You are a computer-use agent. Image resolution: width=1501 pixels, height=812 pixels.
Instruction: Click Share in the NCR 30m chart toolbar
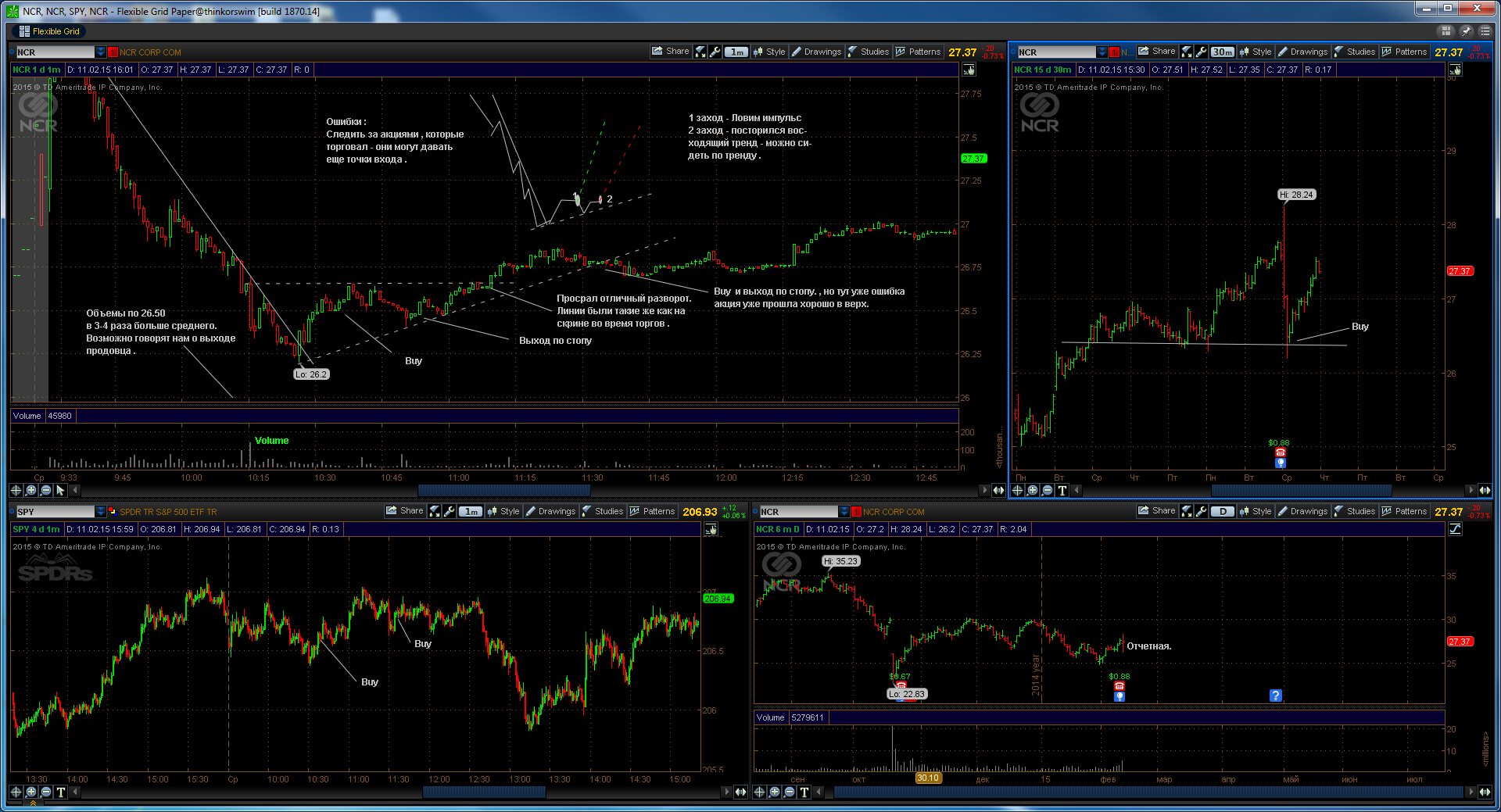pos(1157,52)
